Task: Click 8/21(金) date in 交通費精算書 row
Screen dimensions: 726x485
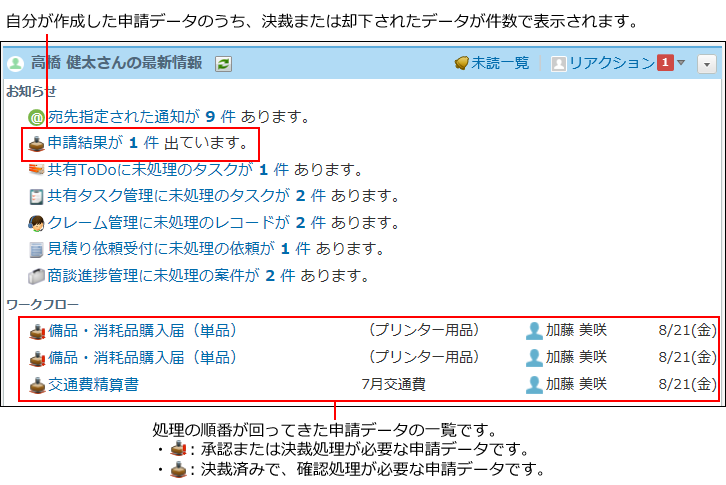Action: pos(688,384)
